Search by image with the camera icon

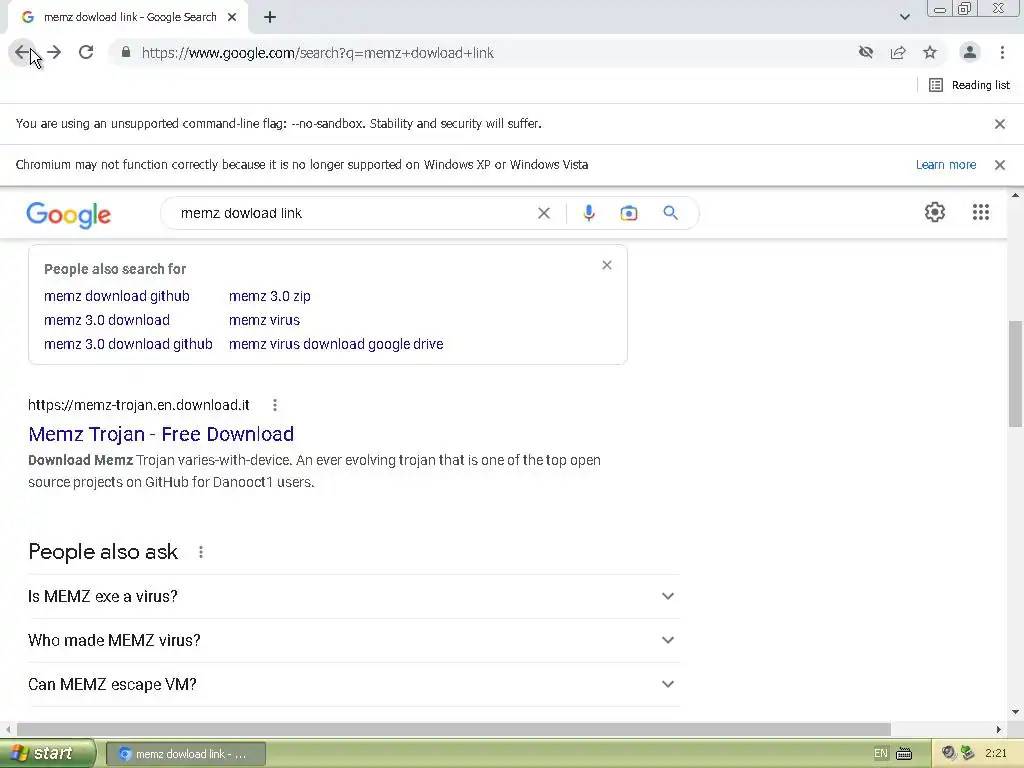(629, 213)
